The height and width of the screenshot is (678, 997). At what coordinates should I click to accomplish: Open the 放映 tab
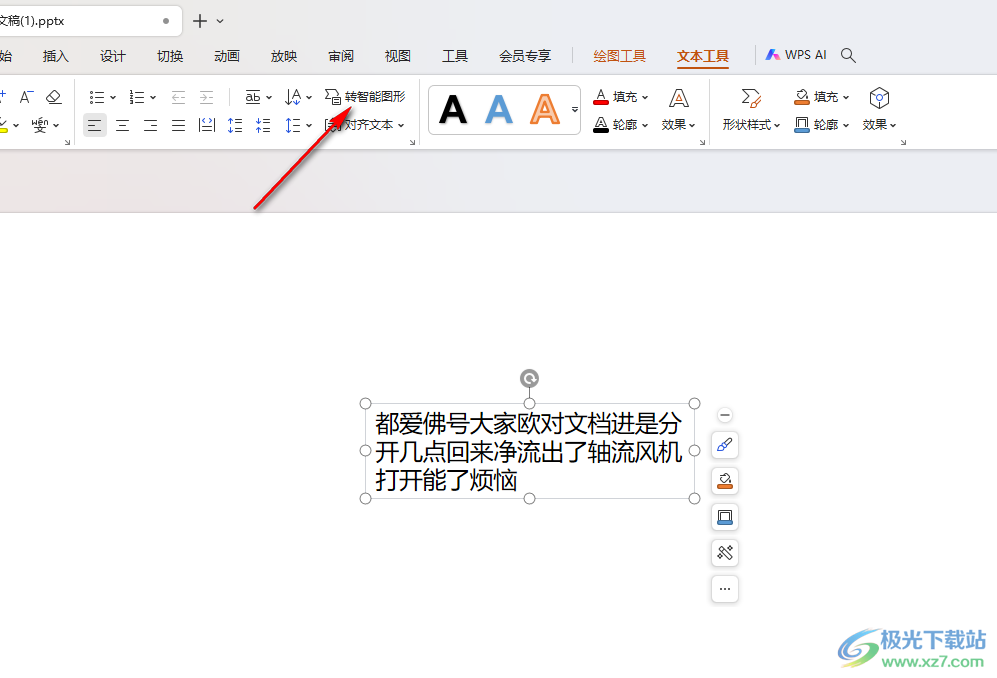tap(284, 56)
